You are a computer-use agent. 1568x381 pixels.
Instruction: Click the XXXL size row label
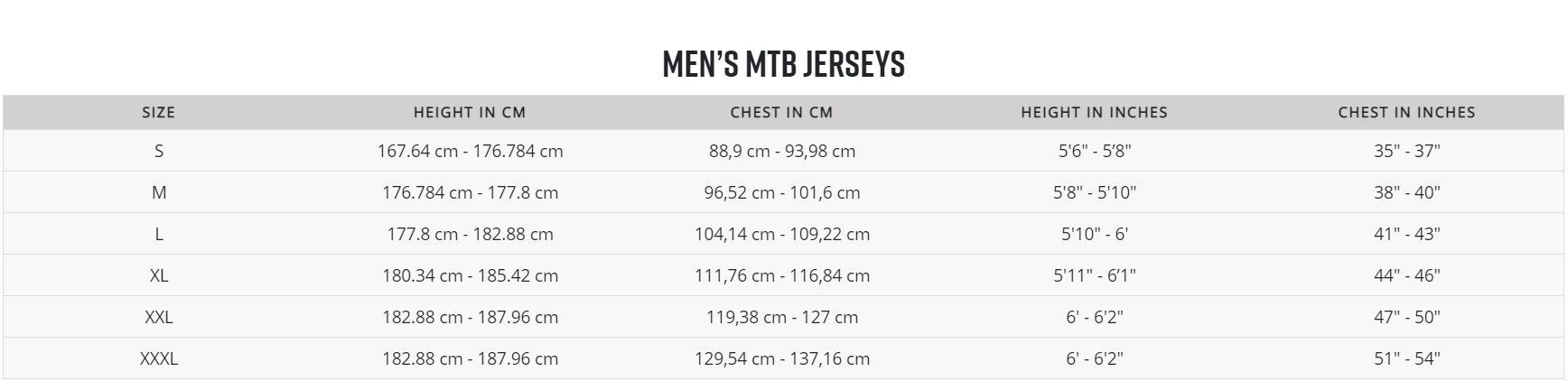(159, 358)
